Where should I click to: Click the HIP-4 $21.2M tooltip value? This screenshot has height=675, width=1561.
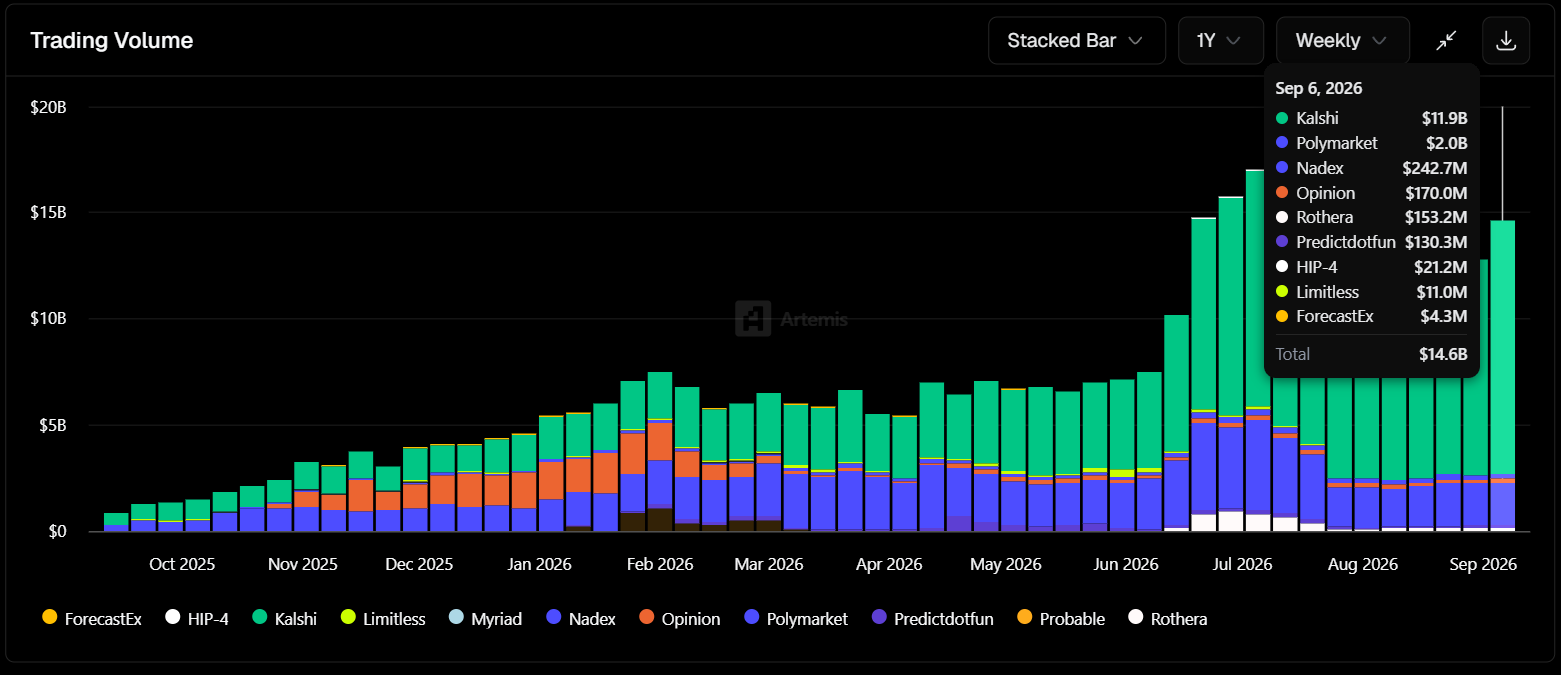1441,267
